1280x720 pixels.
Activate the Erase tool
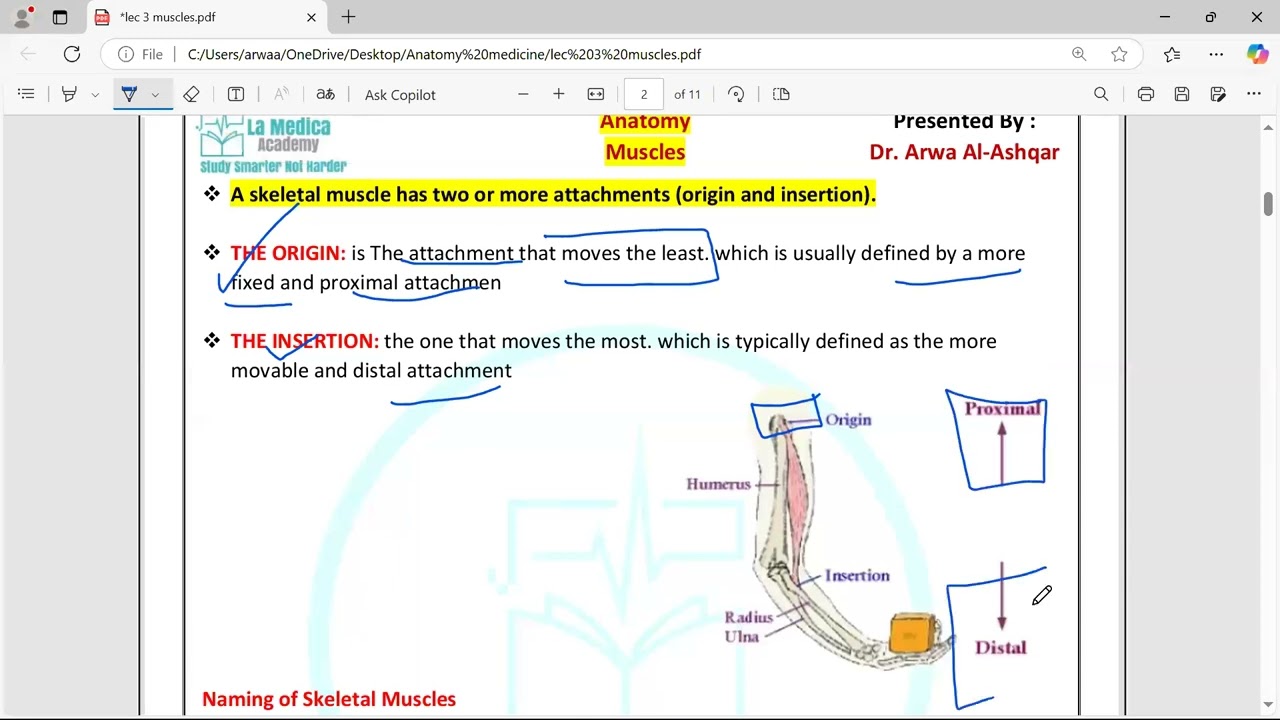pyautogui.click(x=191, y=94)
